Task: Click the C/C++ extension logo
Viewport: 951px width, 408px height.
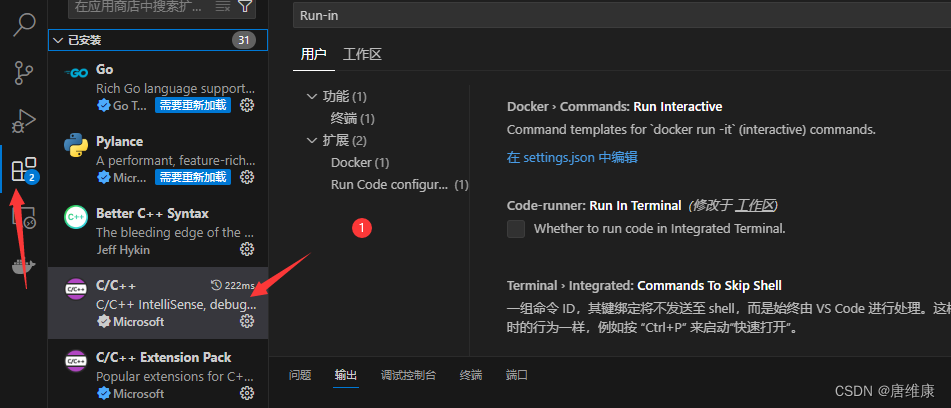Action: point(76,289)
